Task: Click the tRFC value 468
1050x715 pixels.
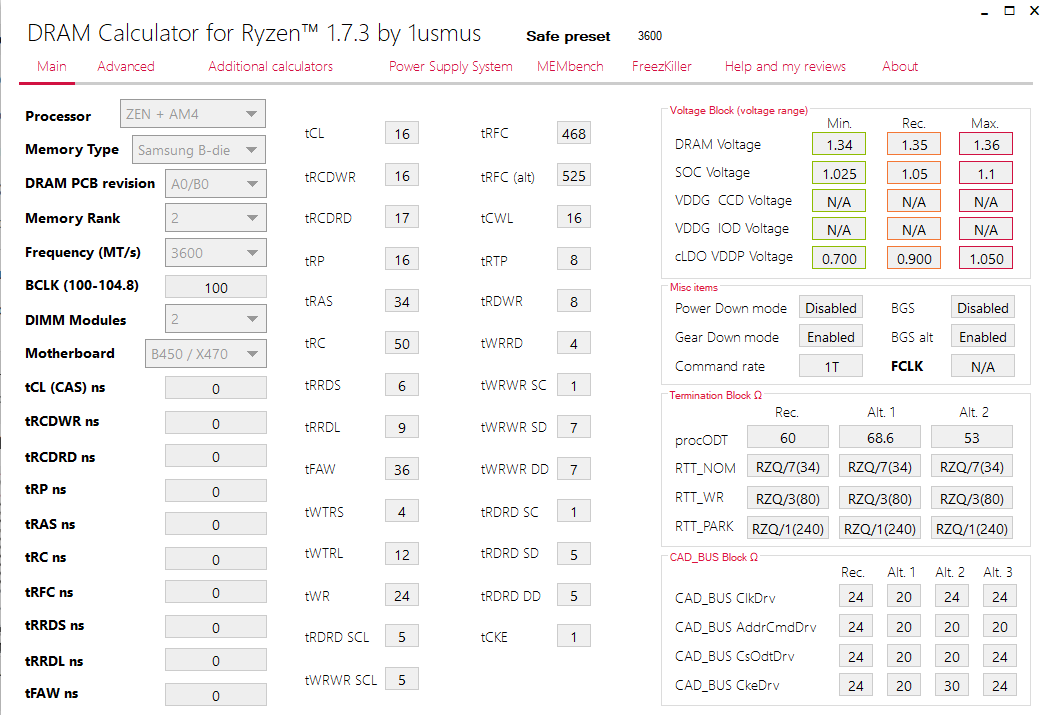Action: point(574,133)
